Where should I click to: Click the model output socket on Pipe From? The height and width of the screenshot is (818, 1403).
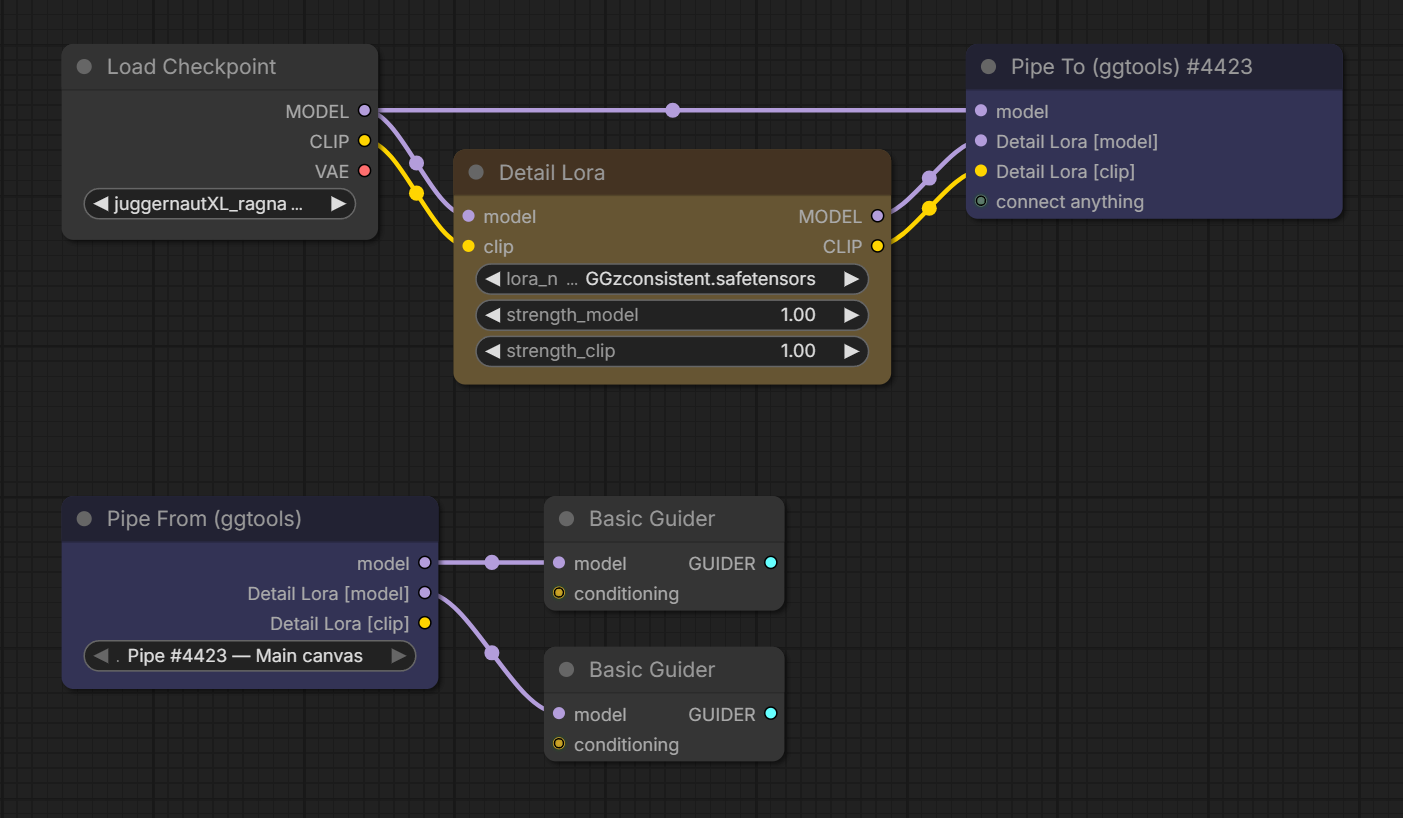(x=424, y=563)
